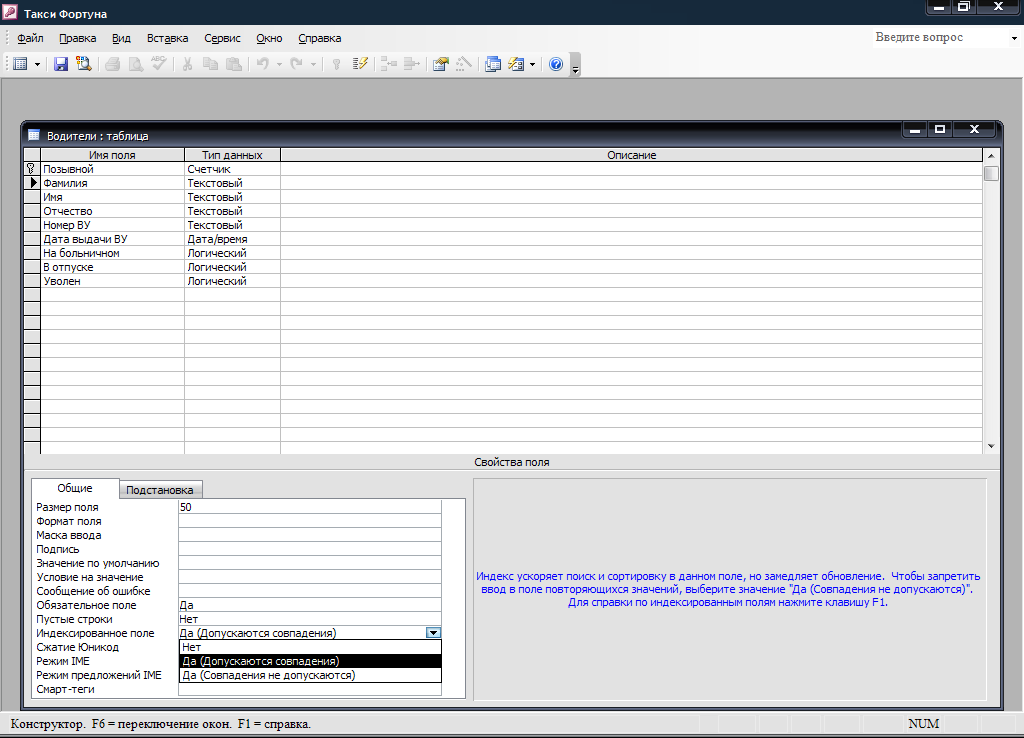Open the Redo history dropdown arrow
This screenshot has width=1024, height=738.
click(313, 64)
